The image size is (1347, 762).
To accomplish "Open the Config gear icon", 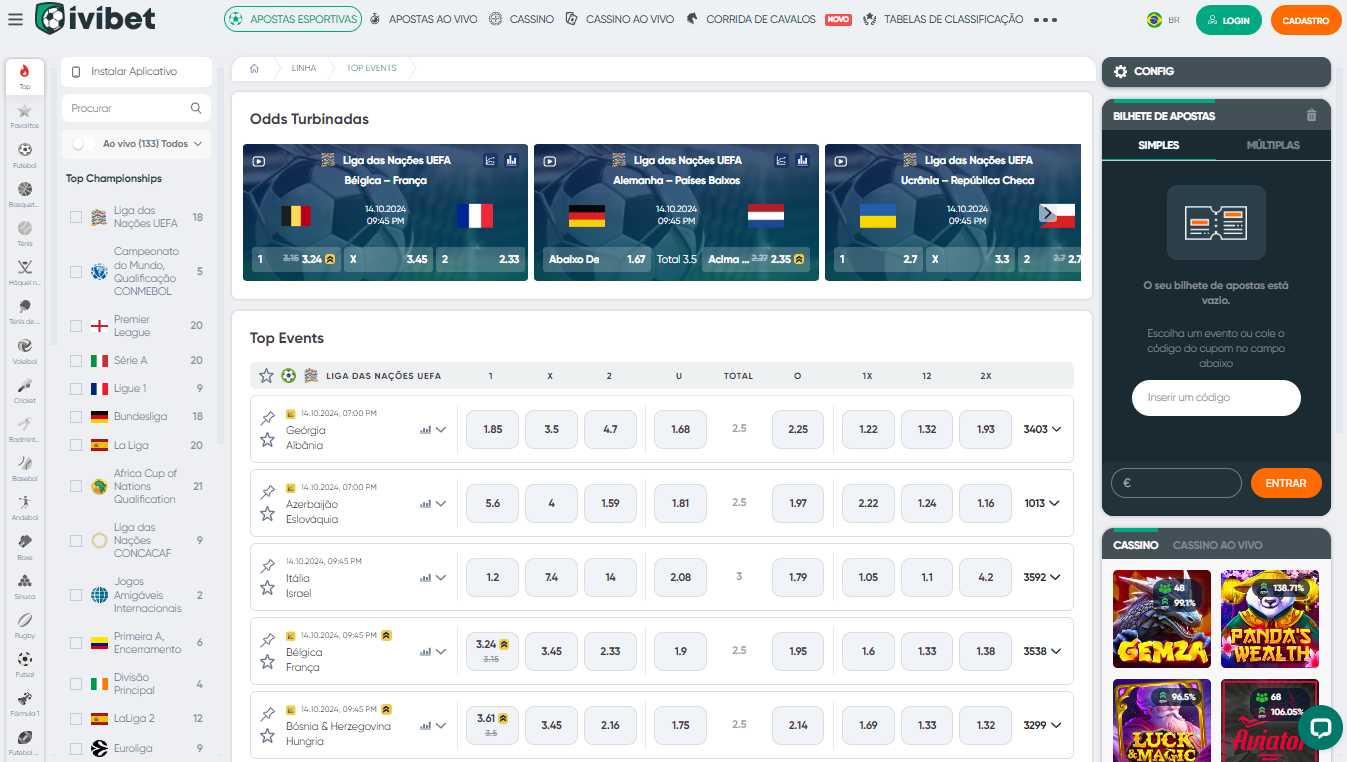I will 1120,72.
